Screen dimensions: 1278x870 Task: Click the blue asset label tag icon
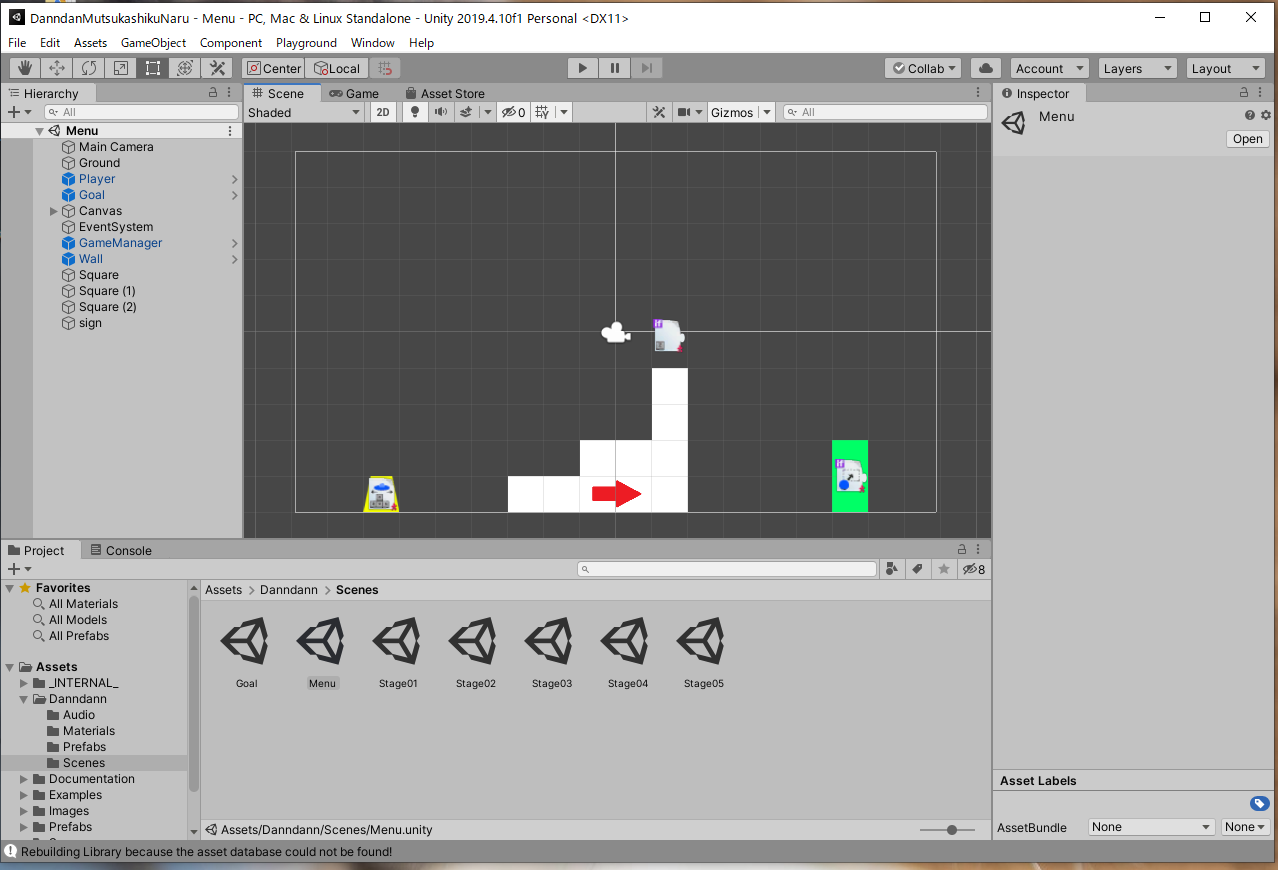[1260, 803]
